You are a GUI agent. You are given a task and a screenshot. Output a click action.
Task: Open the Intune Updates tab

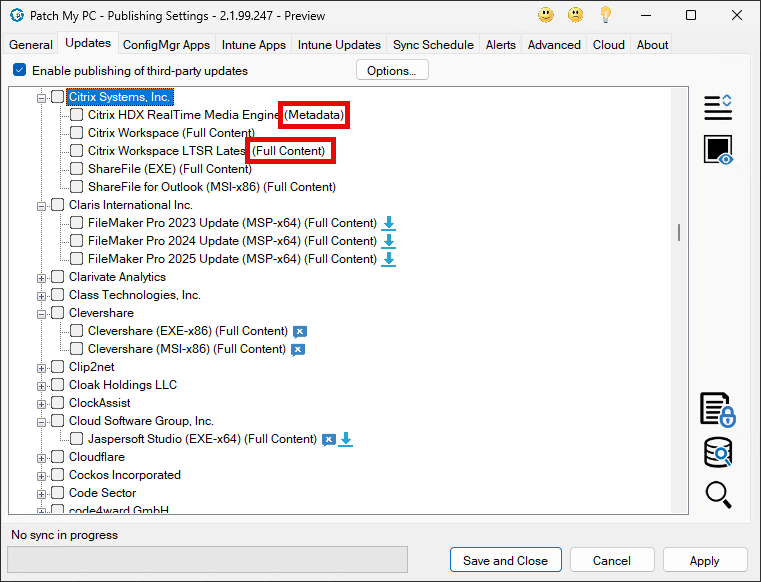tap(339, 45)
